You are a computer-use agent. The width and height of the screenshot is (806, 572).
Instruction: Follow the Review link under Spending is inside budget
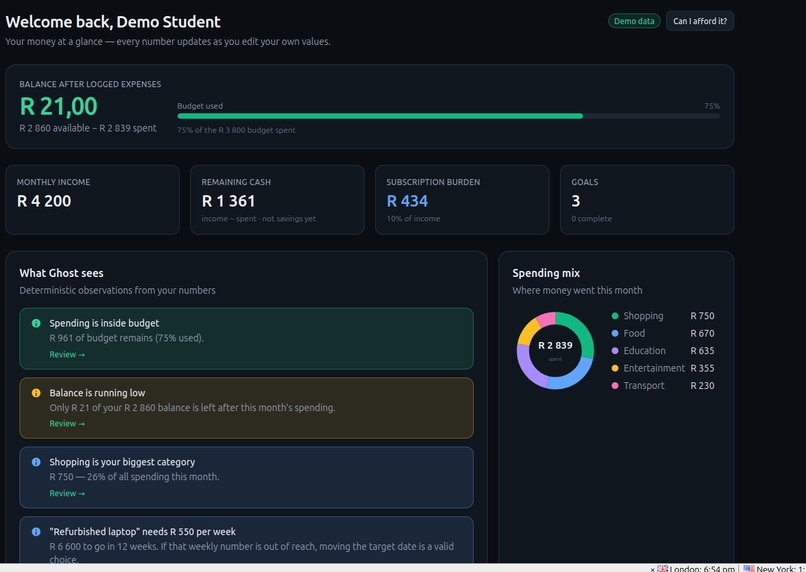coord(67,355)
